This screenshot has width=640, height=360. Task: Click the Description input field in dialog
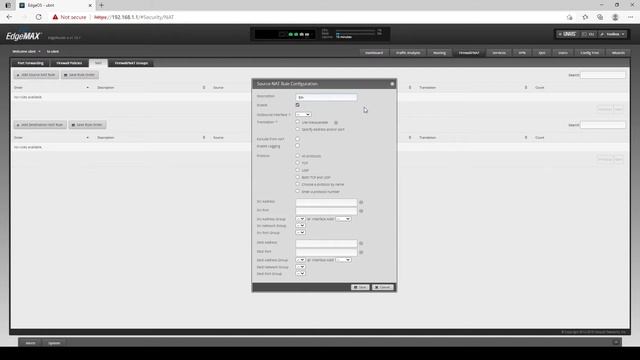[326, 97]
